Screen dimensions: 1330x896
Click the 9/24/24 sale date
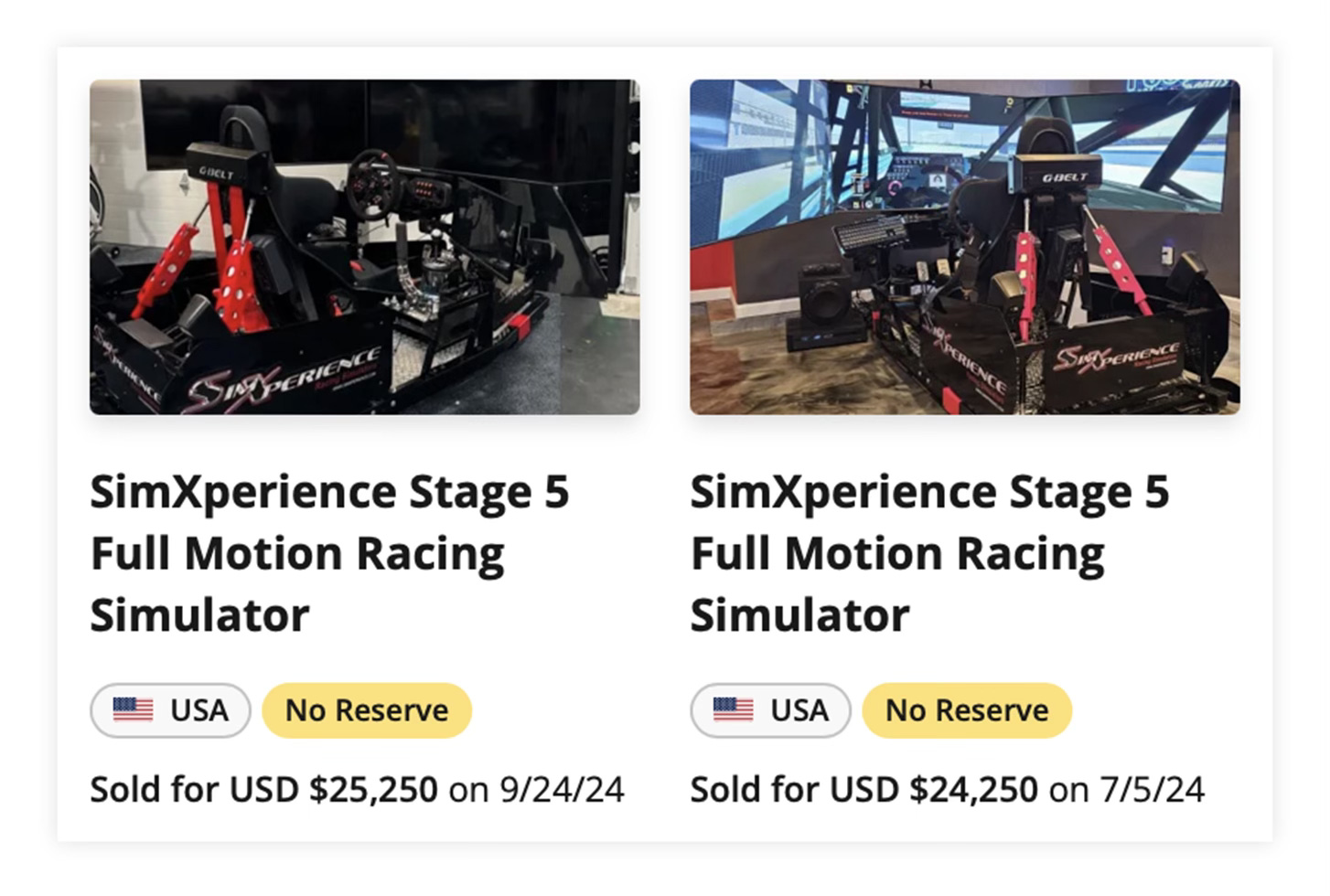click(562, 789)
